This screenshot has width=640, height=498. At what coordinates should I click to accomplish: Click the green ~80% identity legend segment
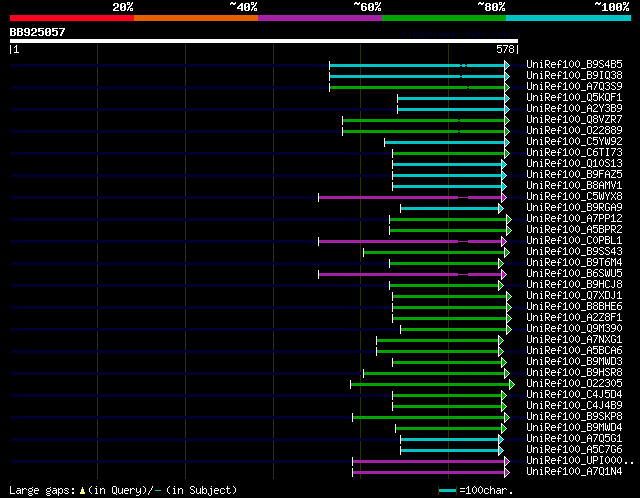click(x=444, y=18)
